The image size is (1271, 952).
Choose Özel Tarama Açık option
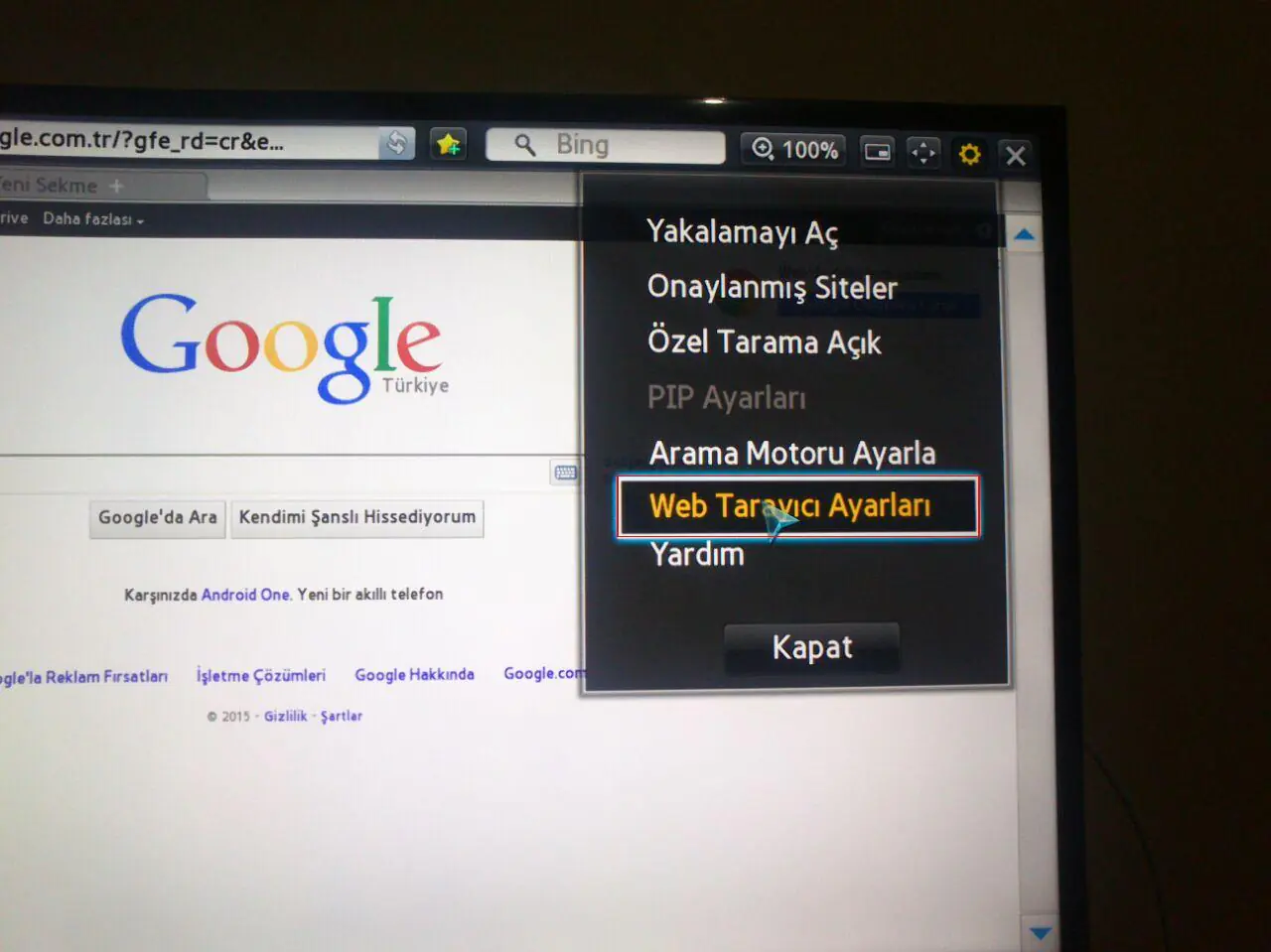pyautogui.click(x=765, y=341)
